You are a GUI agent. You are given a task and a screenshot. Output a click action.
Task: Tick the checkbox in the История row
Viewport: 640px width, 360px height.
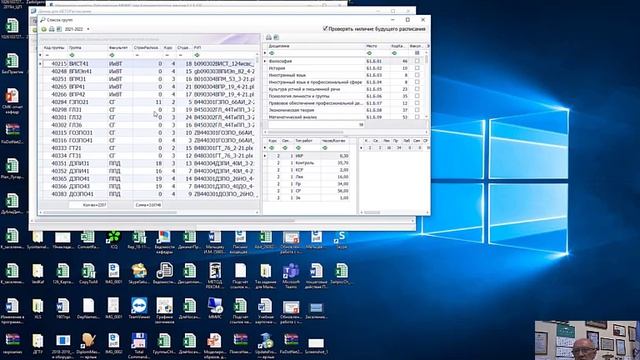(417, 68)
